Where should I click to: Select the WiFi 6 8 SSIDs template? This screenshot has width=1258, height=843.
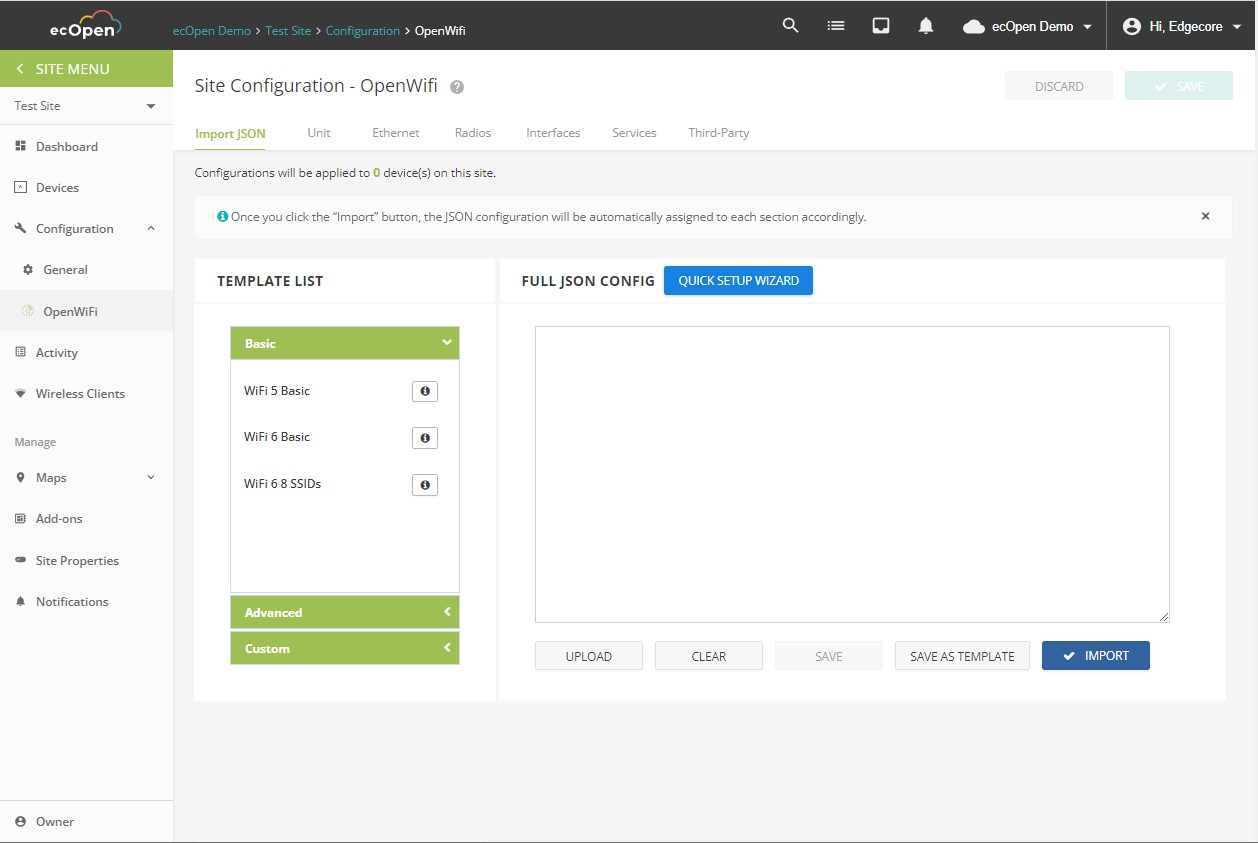click(x=282, y=484)
